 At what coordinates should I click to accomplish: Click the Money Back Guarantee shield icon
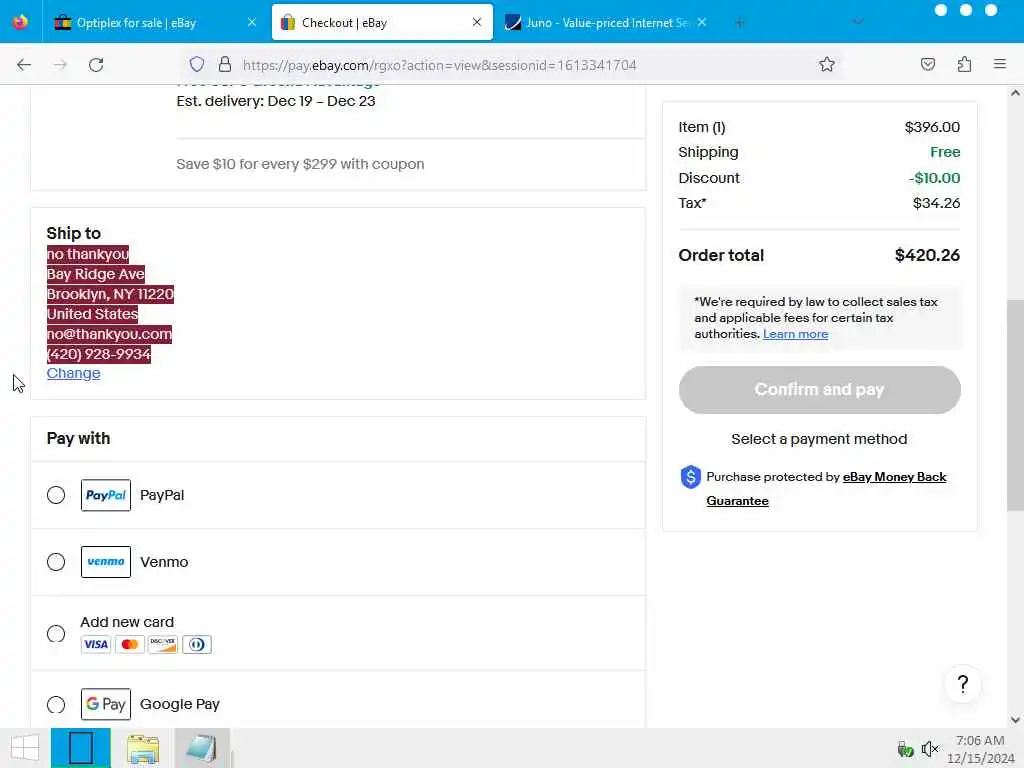690,477
